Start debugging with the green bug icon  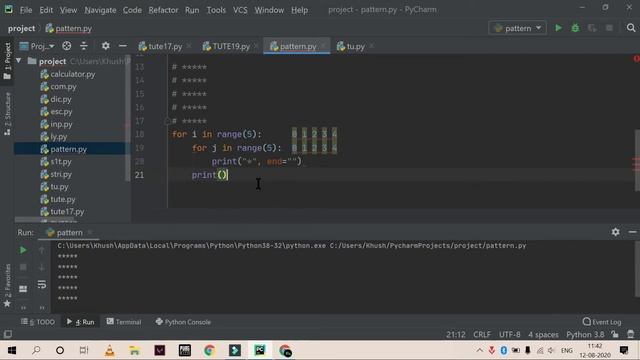(x=575, y=28)
